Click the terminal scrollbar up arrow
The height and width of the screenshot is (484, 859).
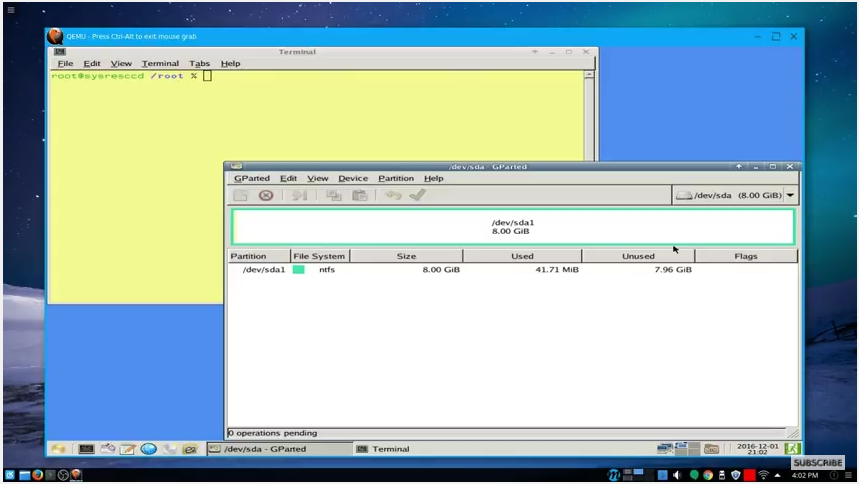[x=589, y=75]
